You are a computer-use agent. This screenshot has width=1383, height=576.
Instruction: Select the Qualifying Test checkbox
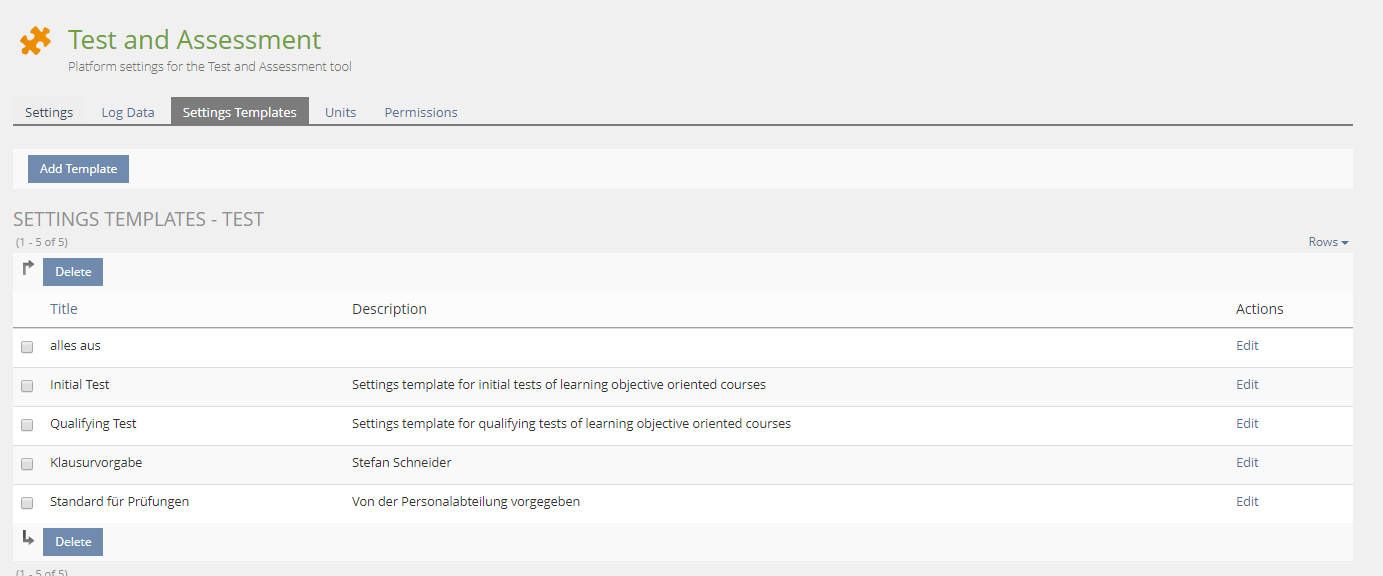[27, 425]
